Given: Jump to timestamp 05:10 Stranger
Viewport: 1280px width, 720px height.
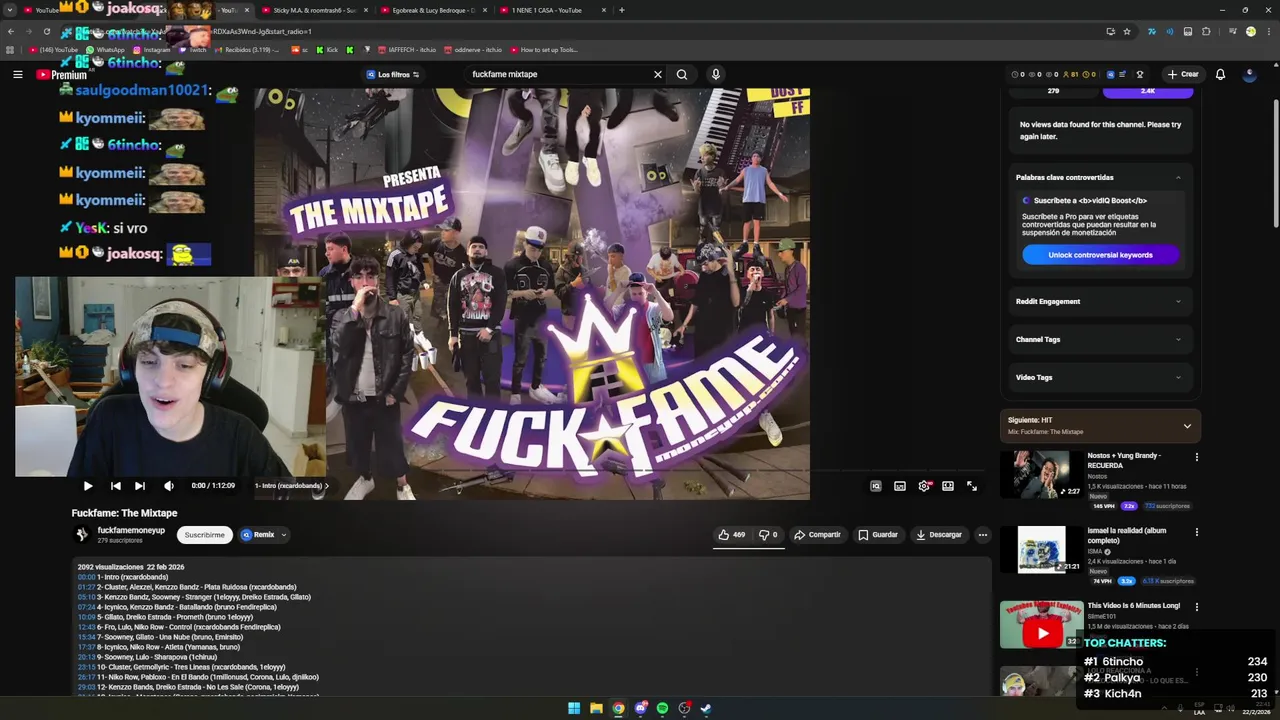Looking at the screenshot, I should 86,597.
